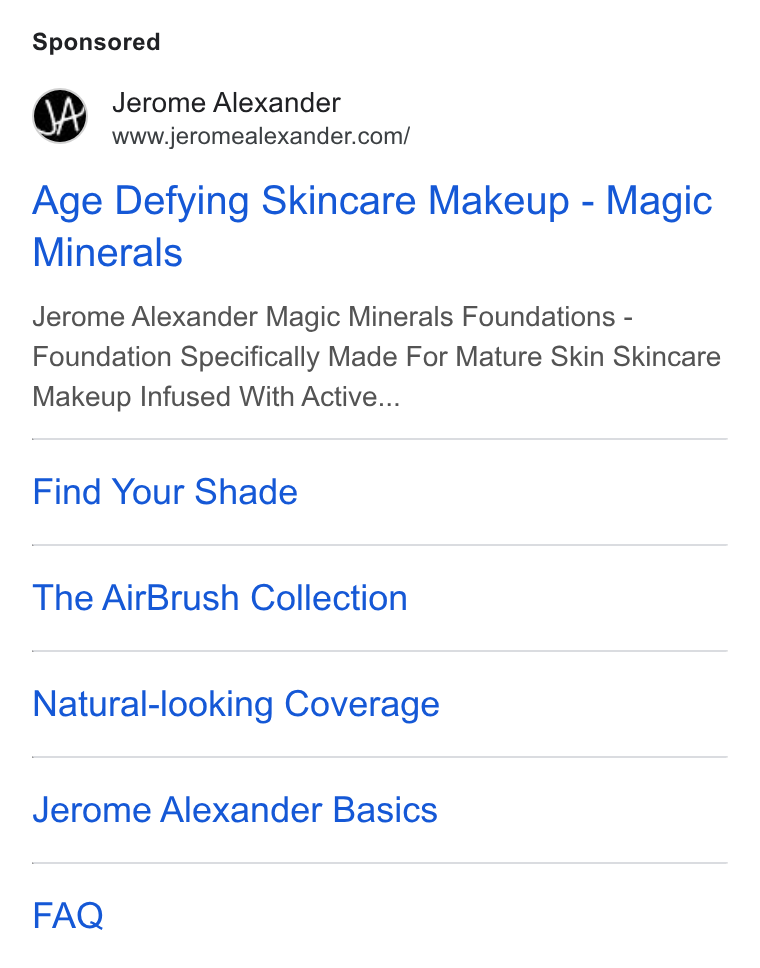Image resolution: width=760 pixels, height=968 pixels.
Task: Open the Jerome Alexander Basics sitelink
Action: click(235, 810)
